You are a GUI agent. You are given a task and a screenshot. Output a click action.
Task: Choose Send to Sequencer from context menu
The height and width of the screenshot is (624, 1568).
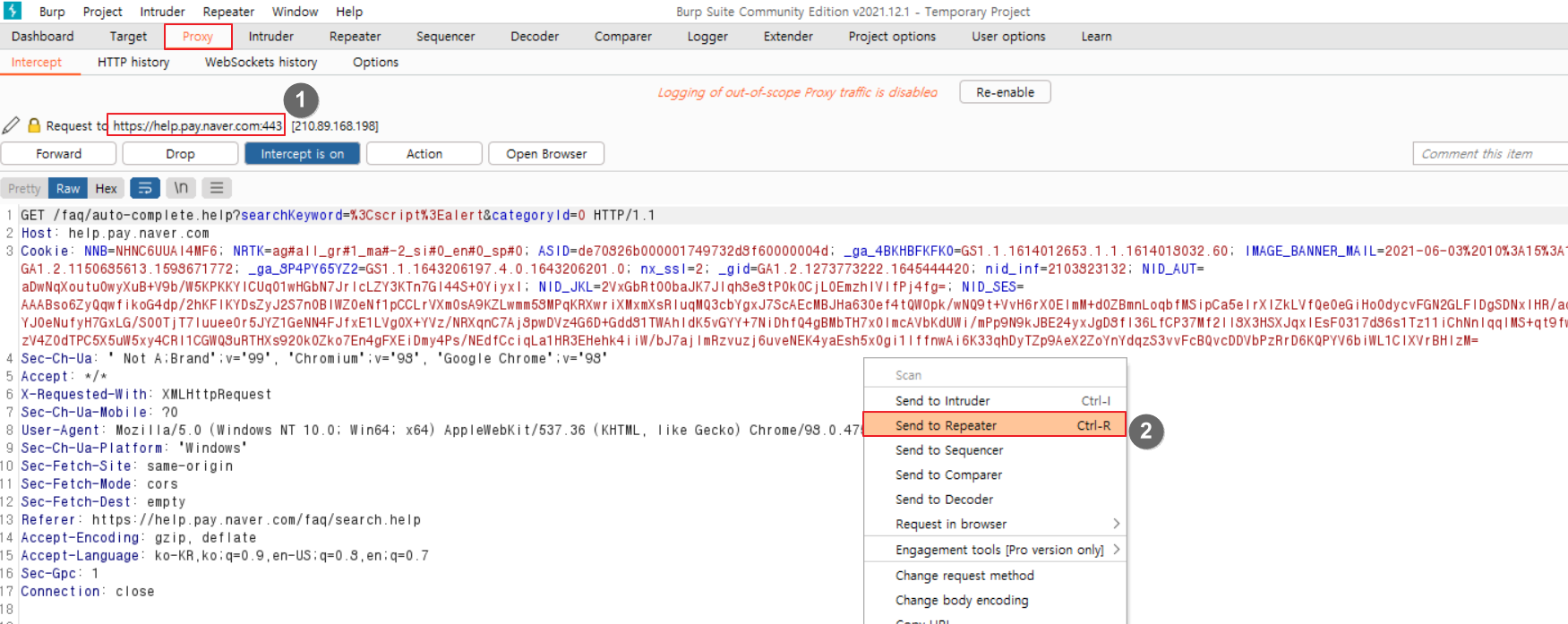coord(995,450)
